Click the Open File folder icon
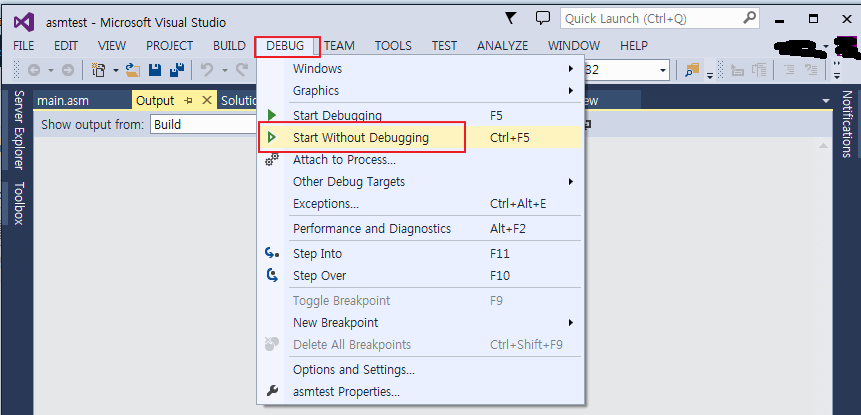The width and height of the screenshot is (861, 415). (133, 70)
